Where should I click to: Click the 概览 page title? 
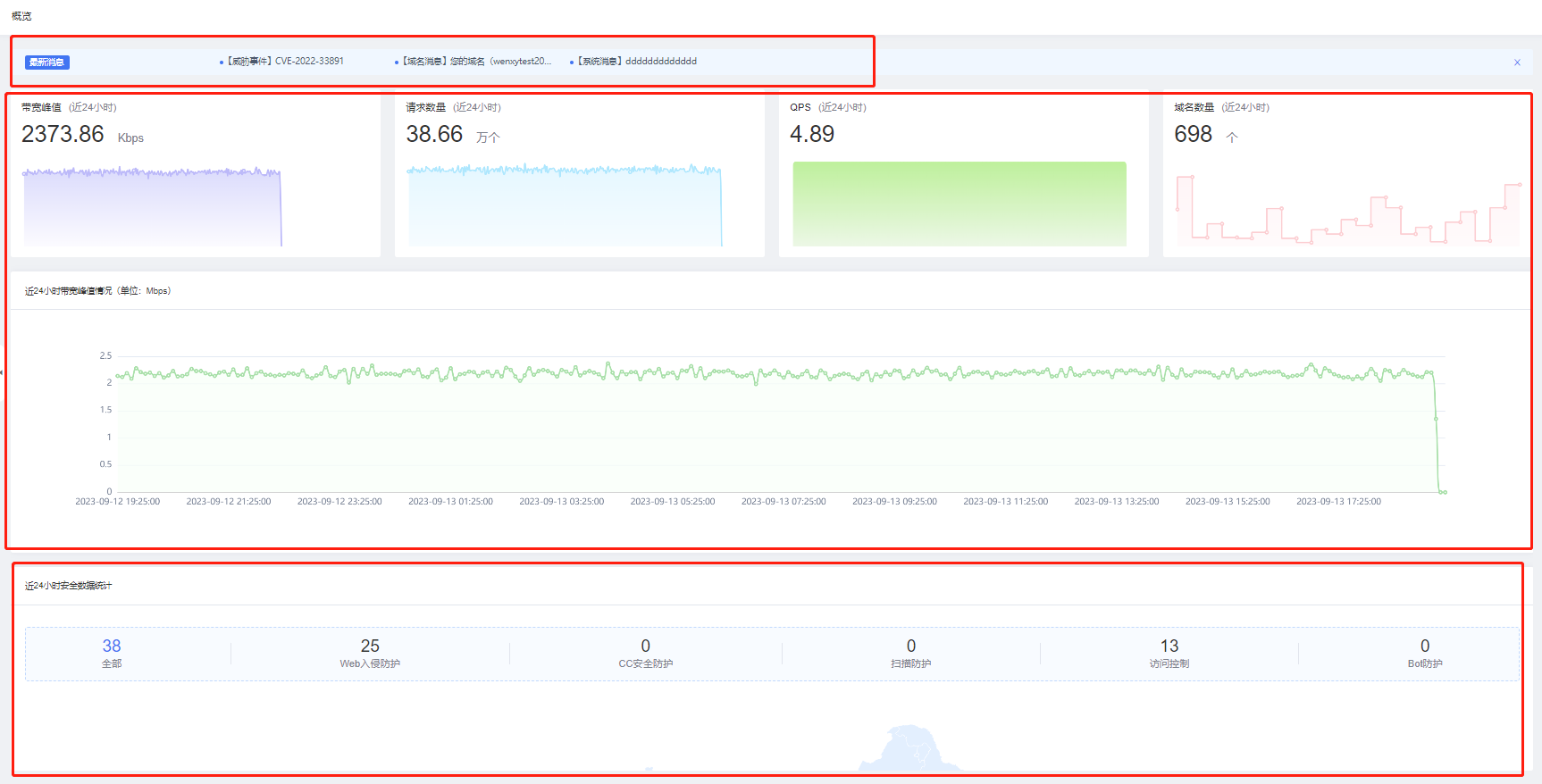(21, 16)
